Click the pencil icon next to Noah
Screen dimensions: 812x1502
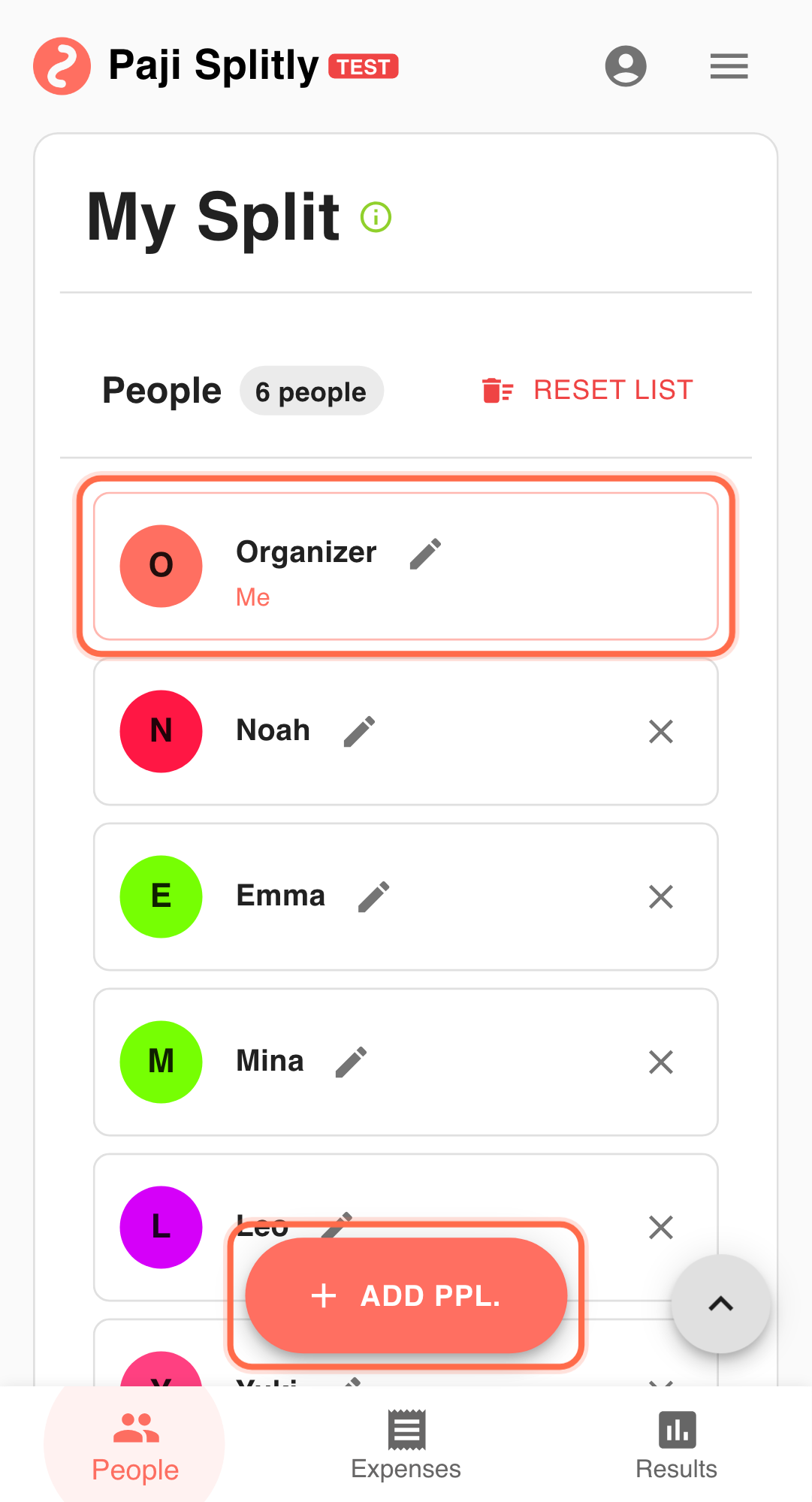click(359, 732)
